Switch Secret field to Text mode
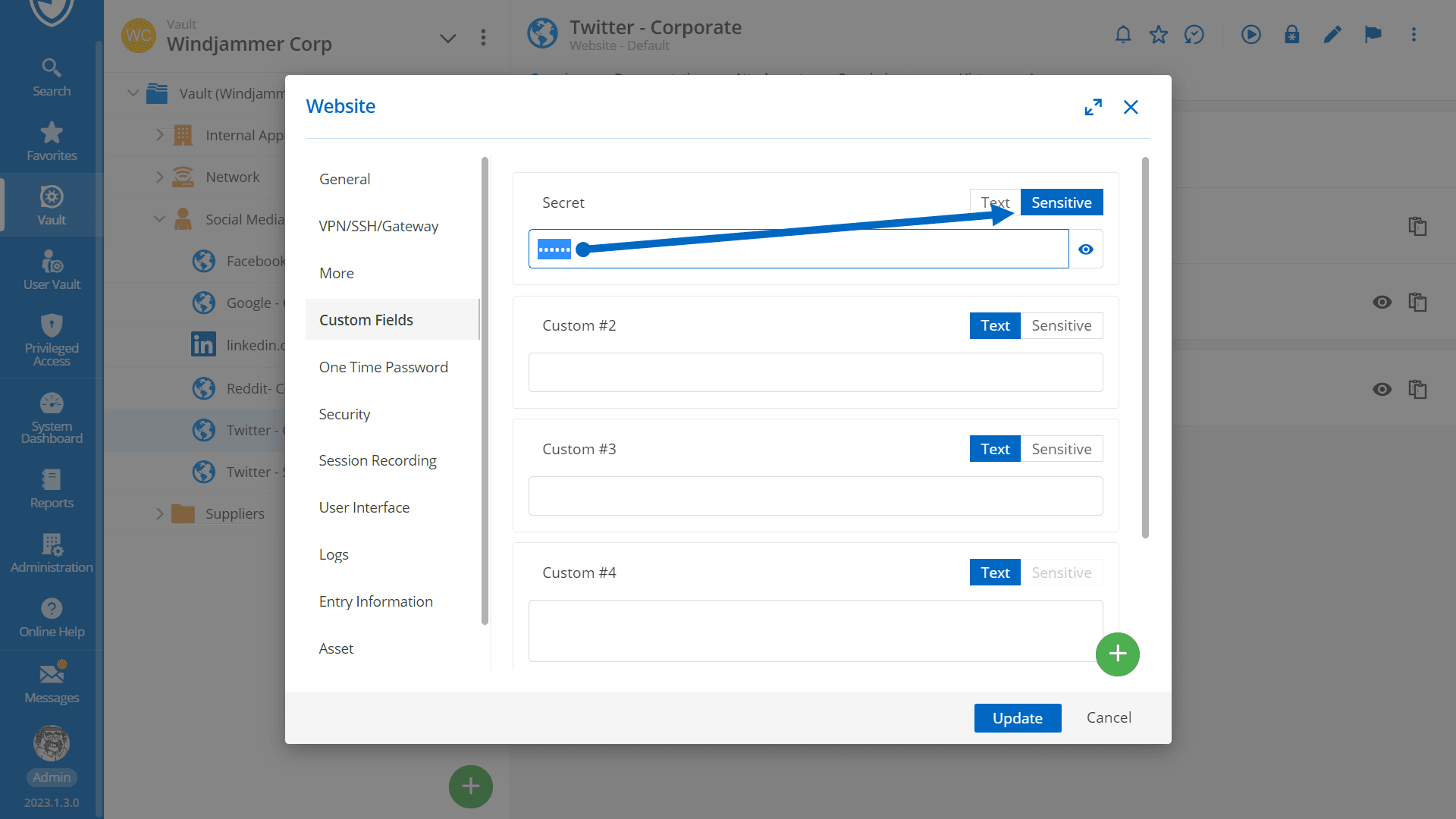The width and height of the screenshot is (1456, 819). coord(995,202)
